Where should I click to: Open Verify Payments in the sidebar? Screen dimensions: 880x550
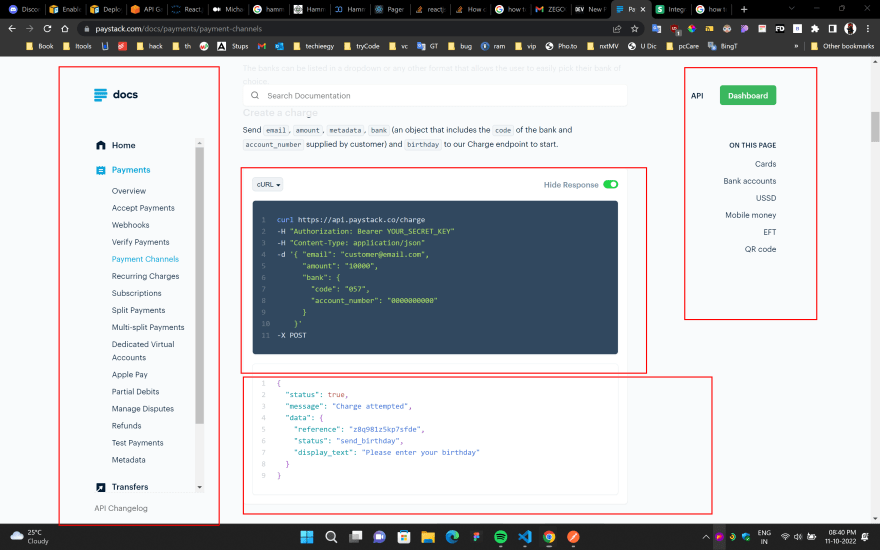[x=140, y=242]
